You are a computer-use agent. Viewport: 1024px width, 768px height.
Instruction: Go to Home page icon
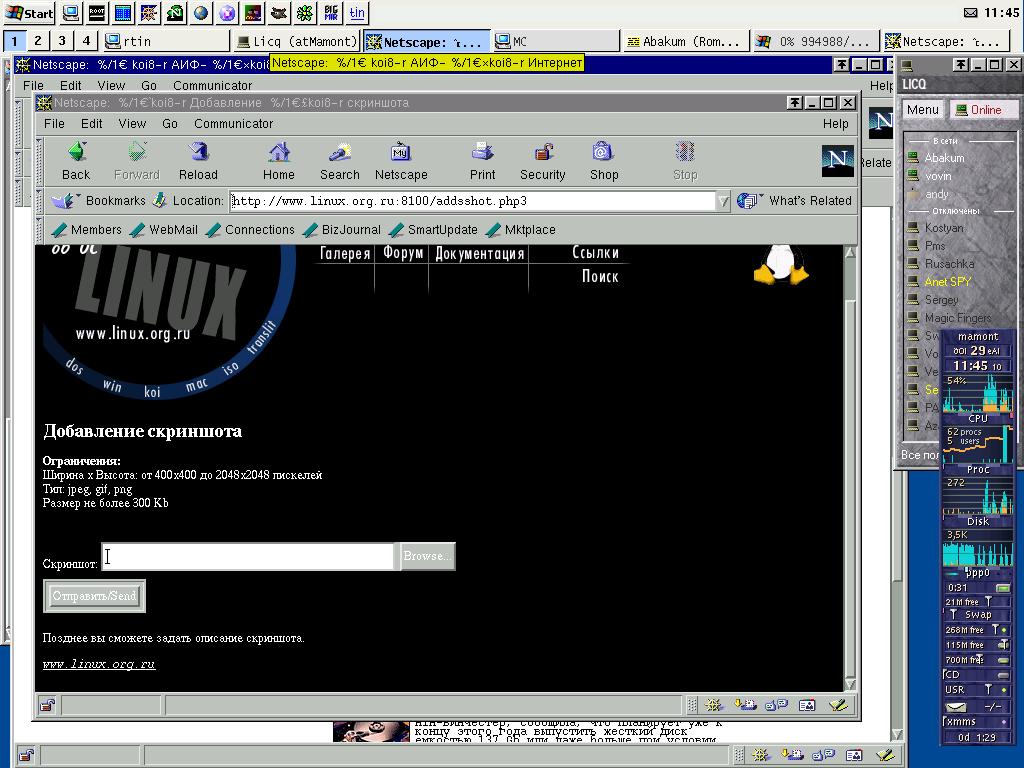pos(279,161)
